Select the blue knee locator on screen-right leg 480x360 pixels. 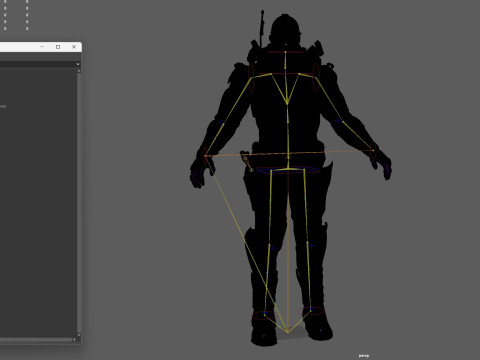point(311,246)
